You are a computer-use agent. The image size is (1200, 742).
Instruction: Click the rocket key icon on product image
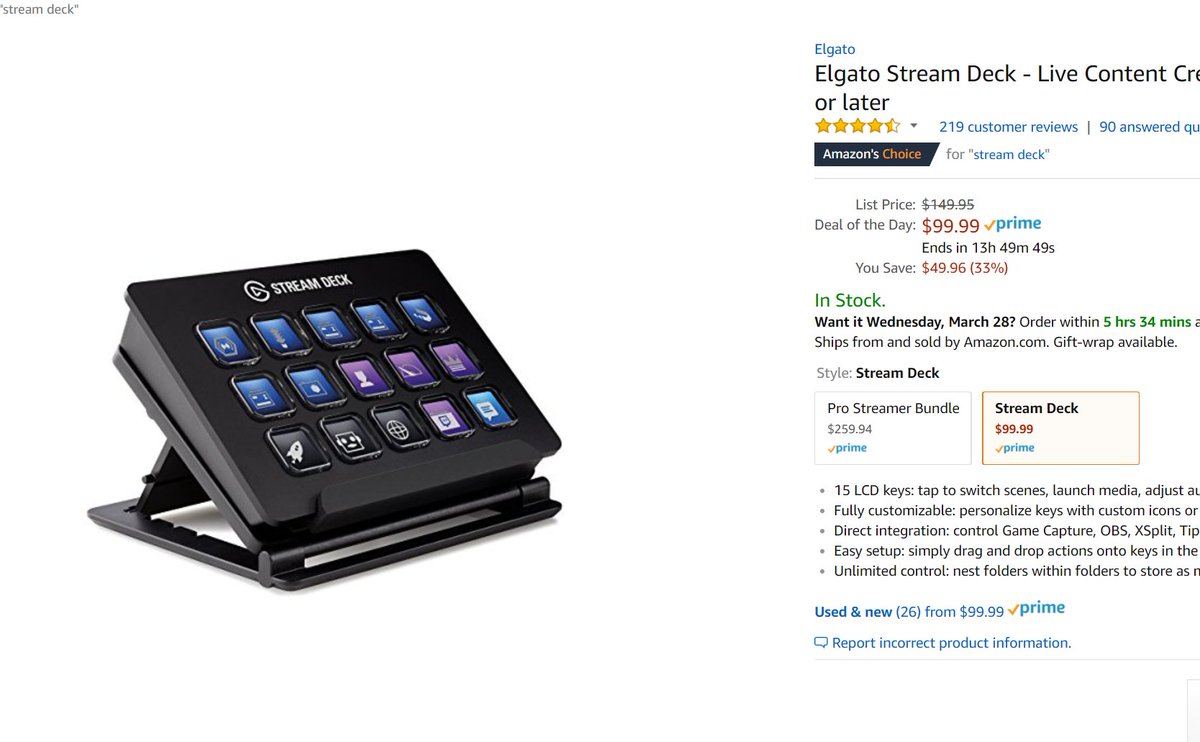point(294,450)
